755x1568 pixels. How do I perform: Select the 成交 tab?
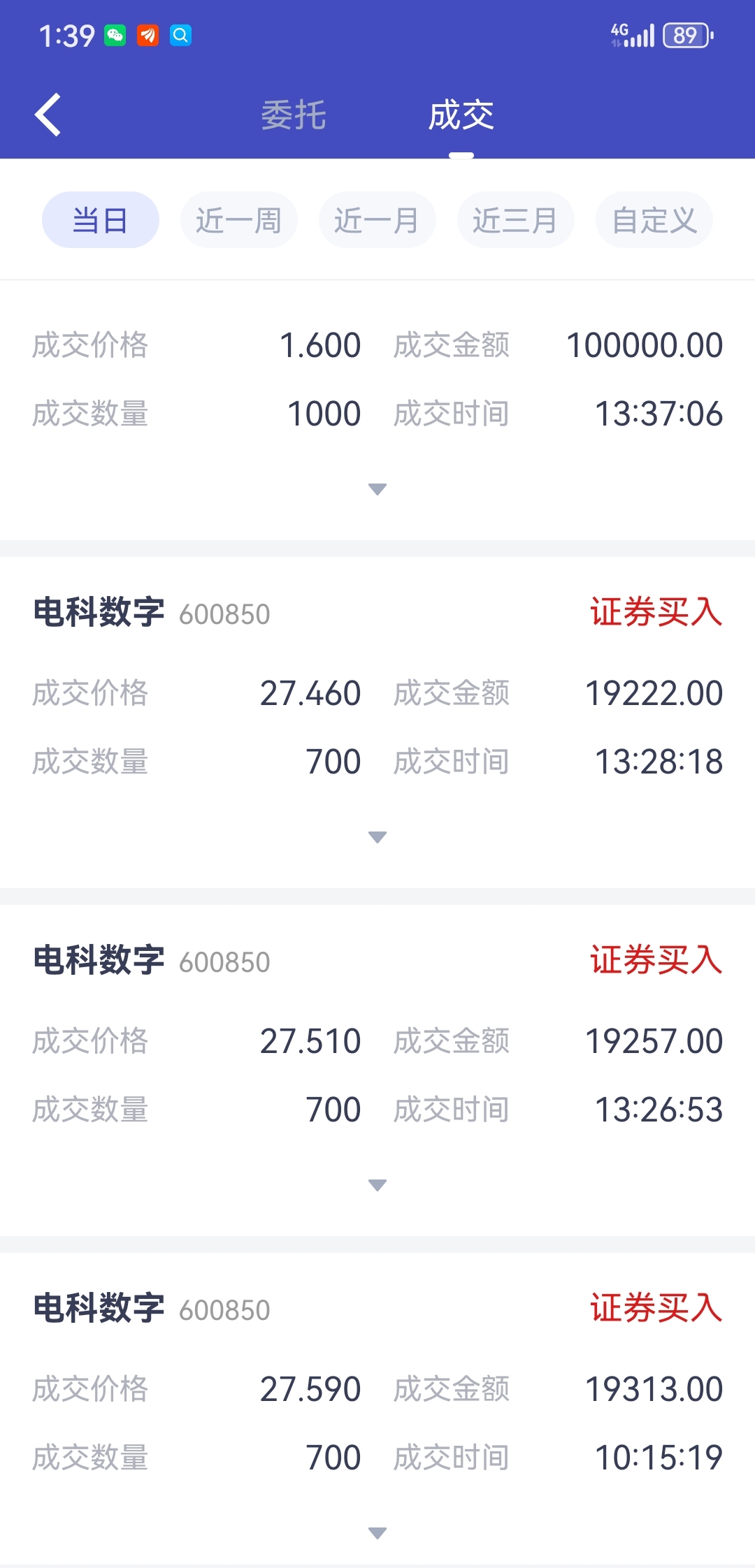click(x=461, y=115)
